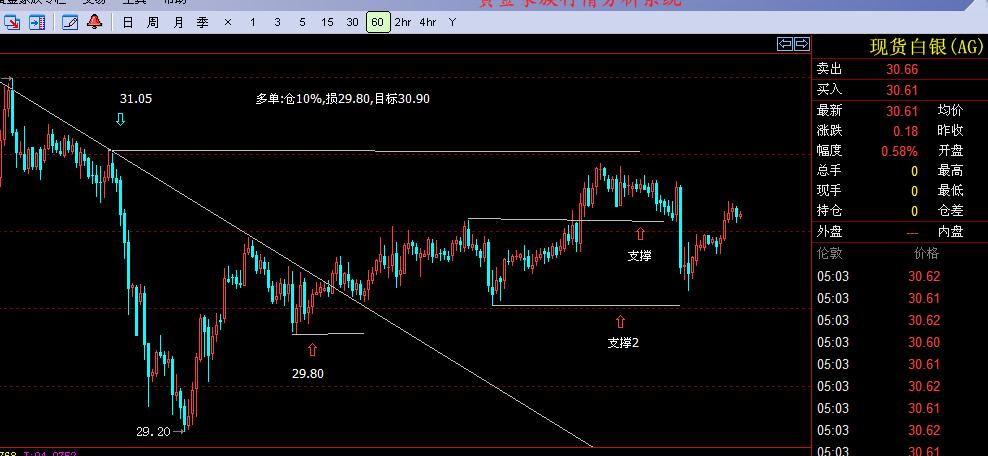The width and height of the screenshot is (988, 456).
Task: Click the 最高 high label
Action: (951, 170)
